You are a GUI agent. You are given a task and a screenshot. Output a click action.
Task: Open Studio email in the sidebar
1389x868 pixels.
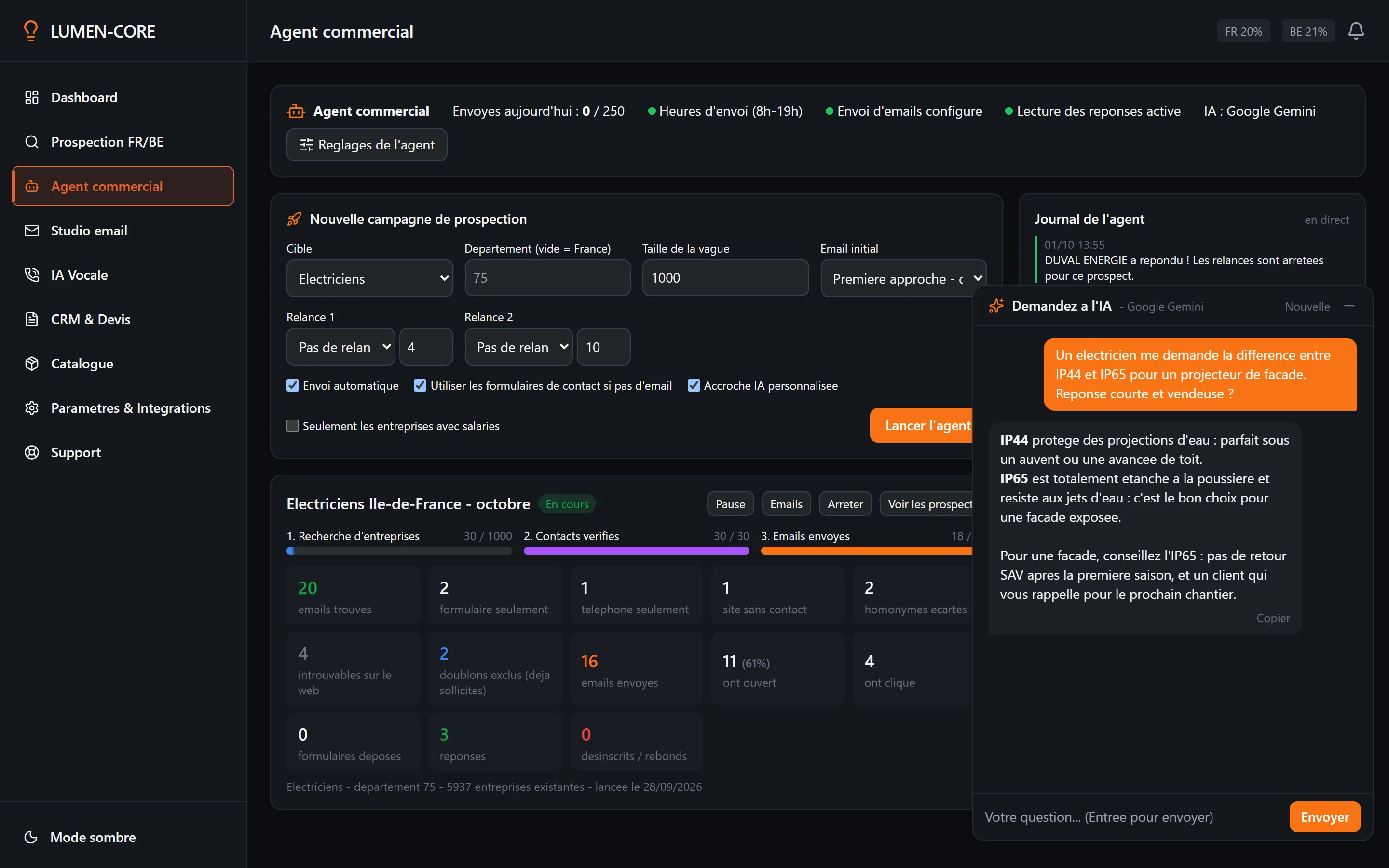123,231
